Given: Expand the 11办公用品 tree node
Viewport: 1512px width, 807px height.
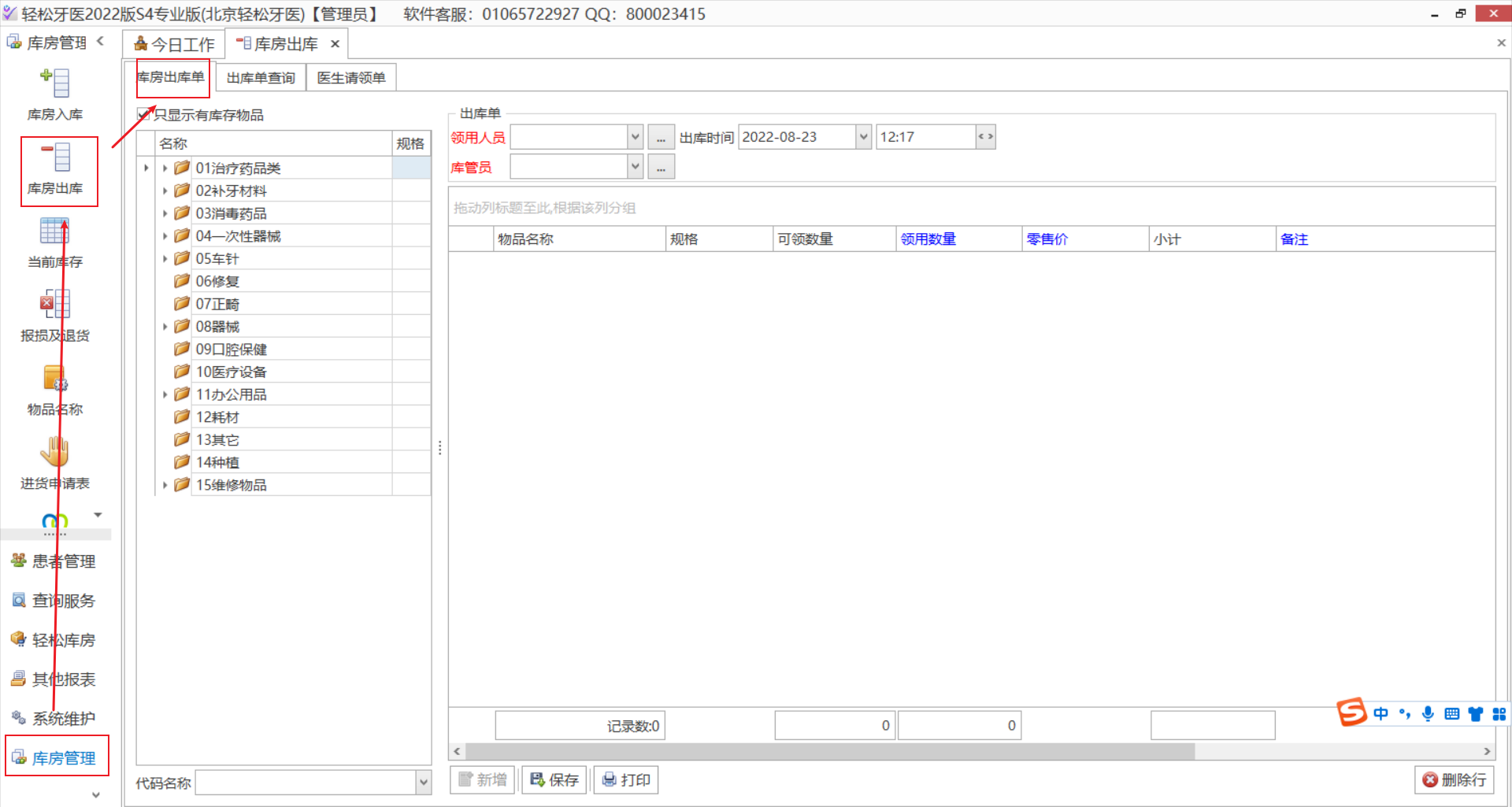Looking at the screenshot, I should [165, 394].
